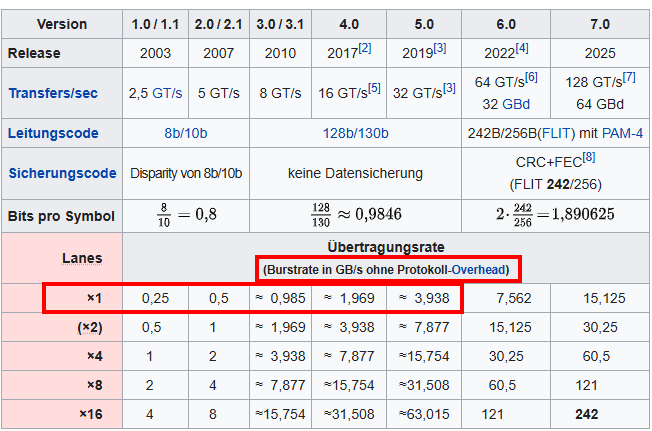Click the 5 GT/s cell
The image size is (652, 431).
tap(219, 93)
